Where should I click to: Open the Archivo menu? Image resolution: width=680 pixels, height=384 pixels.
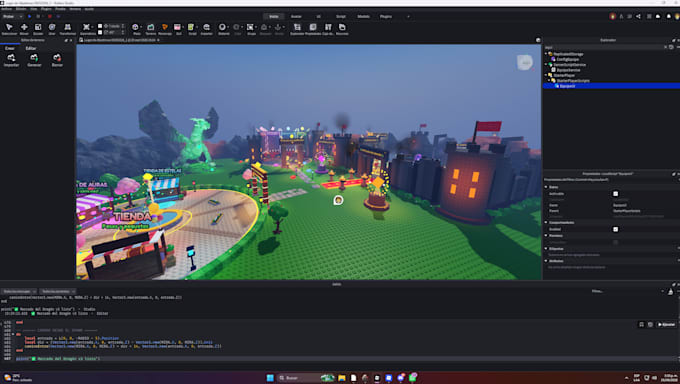click(7, 9)
